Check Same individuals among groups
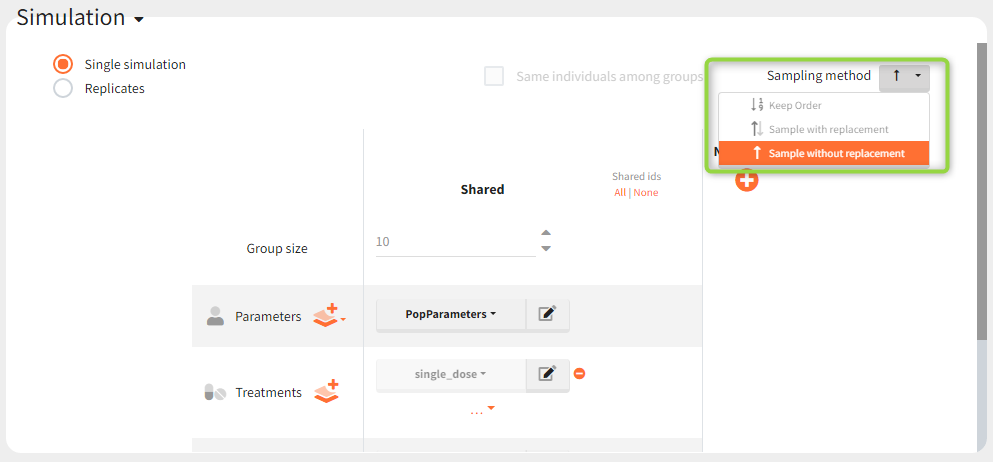Image resolution: width=993 pixels, height=462 pixels. click(494, 76)
